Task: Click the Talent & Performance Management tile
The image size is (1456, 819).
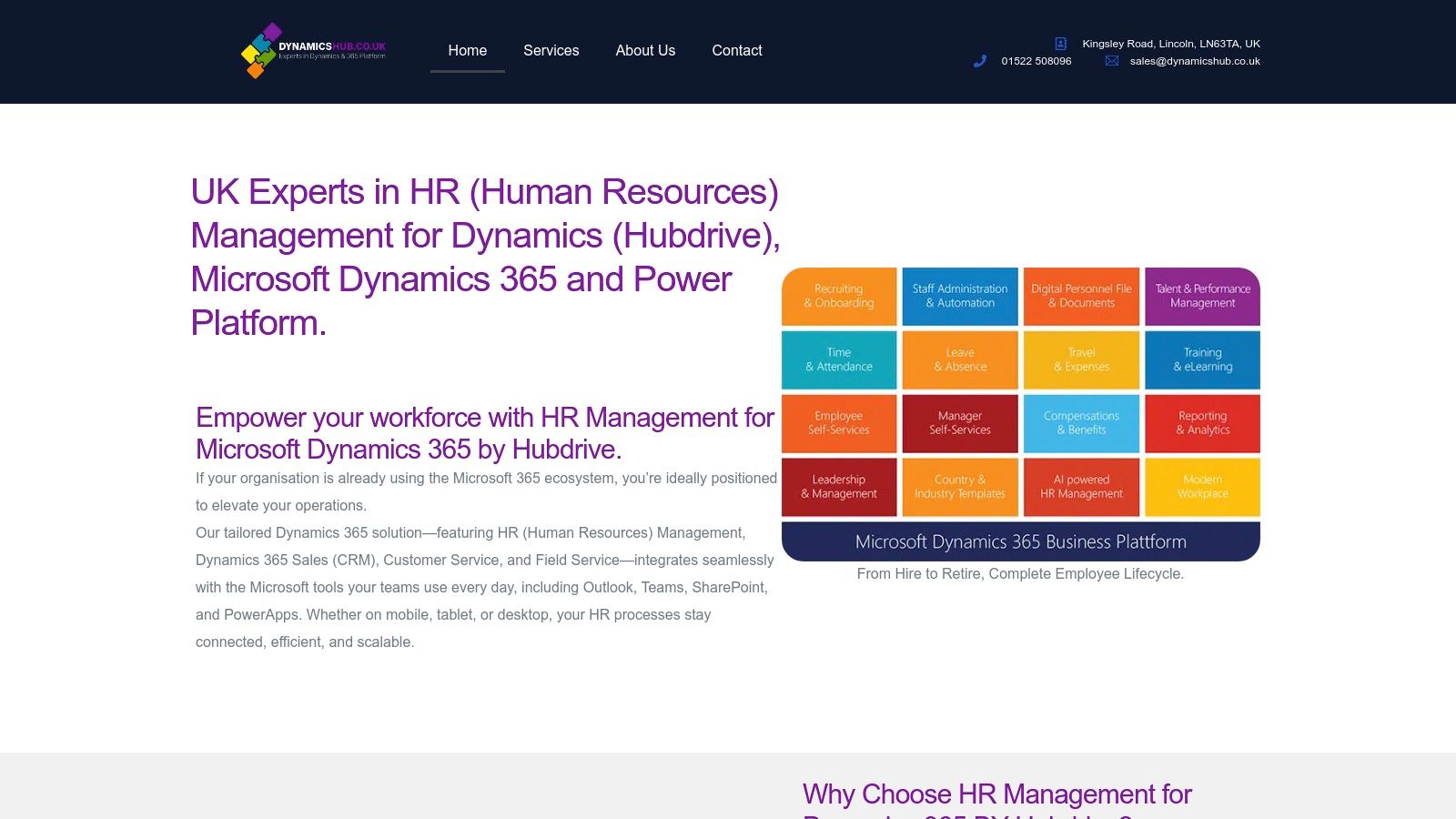Action: click(x=1202, y=296)
